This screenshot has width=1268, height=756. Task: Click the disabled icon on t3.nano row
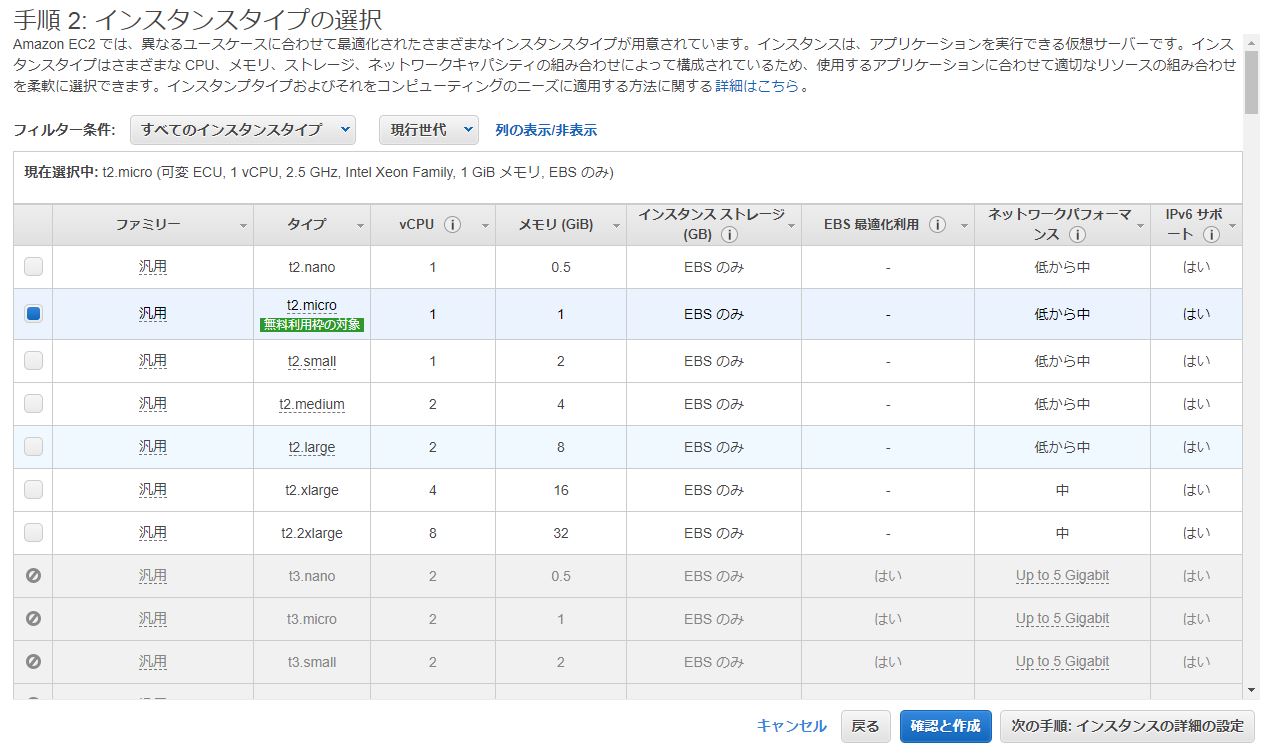pyautogui.click(x=33, y=576)
